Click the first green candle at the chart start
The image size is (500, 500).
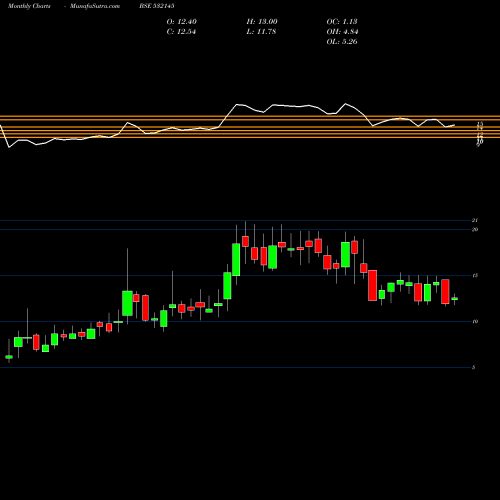coord(9,357)
